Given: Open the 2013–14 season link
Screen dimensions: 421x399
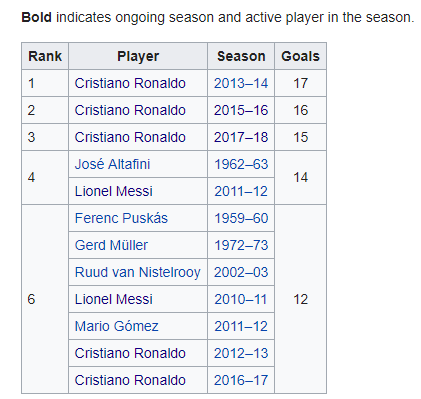Looking at the screenshot, I should pos(241,83).
